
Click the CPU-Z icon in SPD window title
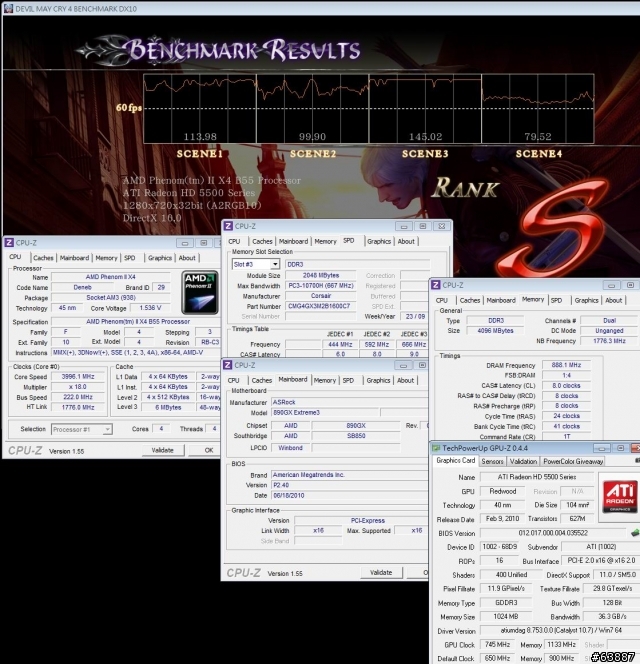228,226
